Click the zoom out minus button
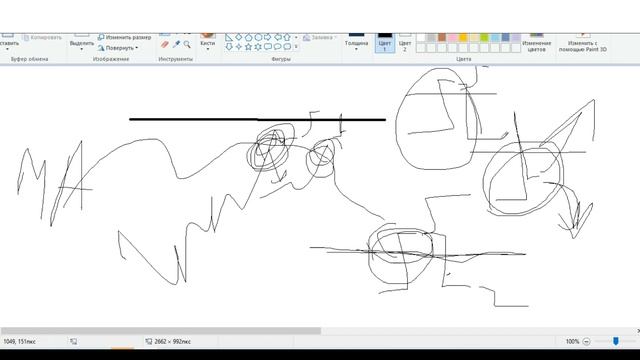Screen dimensions: 640x360 click(x=586, y=341)
